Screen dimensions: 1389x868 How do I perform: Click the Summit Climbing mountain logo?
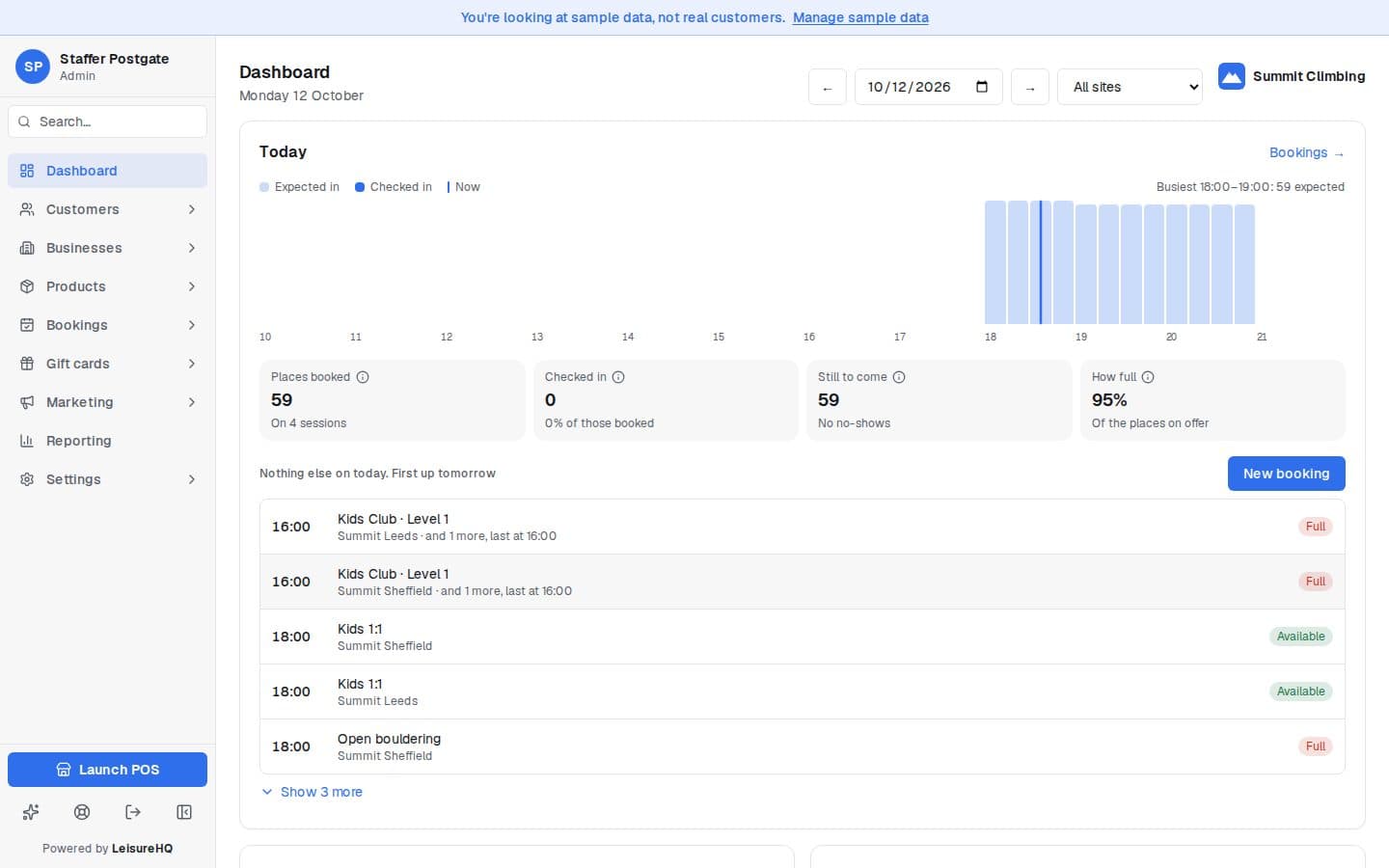click(x=1232, y=76)
